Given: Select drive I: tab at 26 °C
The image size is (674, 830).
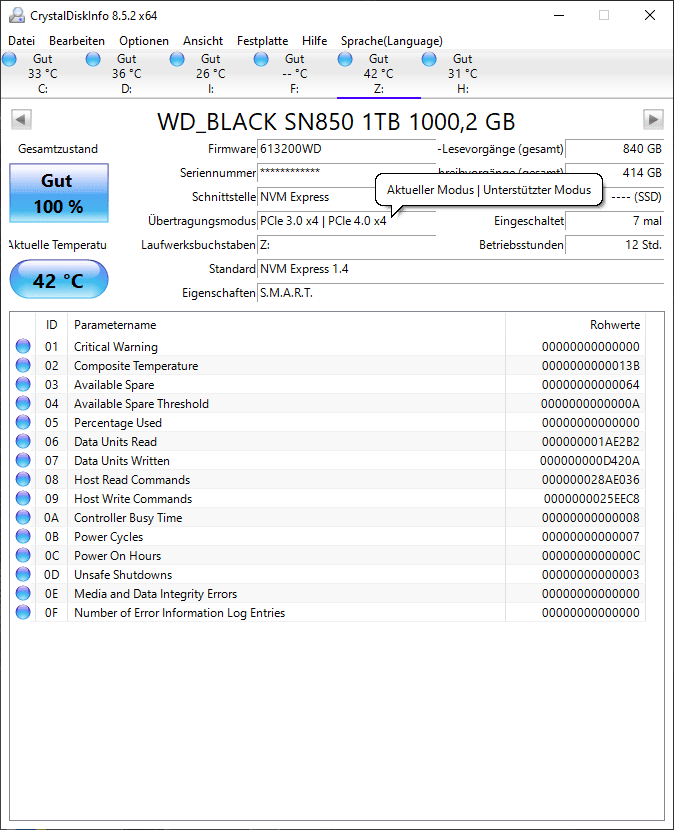Looking at the screenshot, I should 211,74.
